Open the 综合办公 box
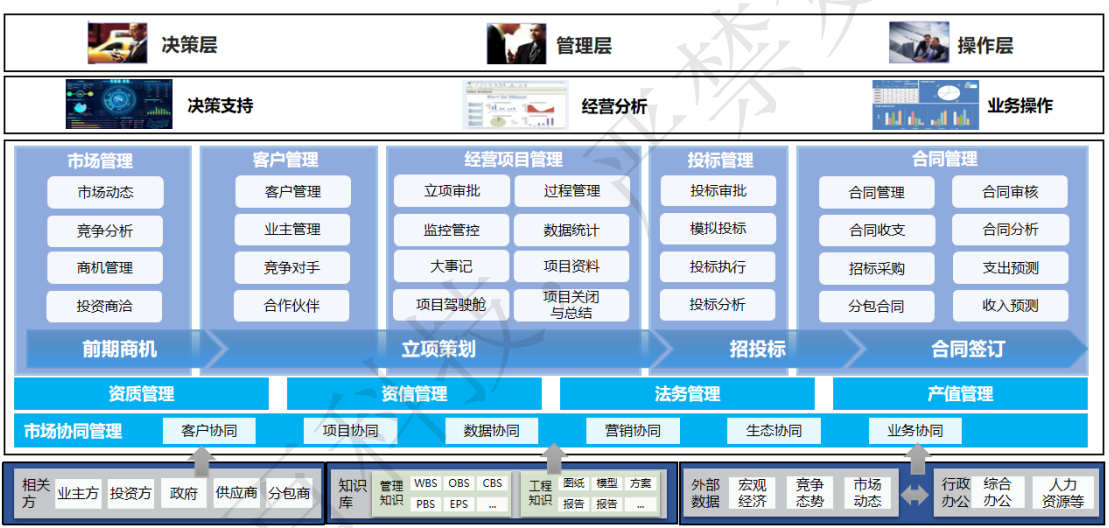This screenshot has height=528, width=1109. point(997,493)
